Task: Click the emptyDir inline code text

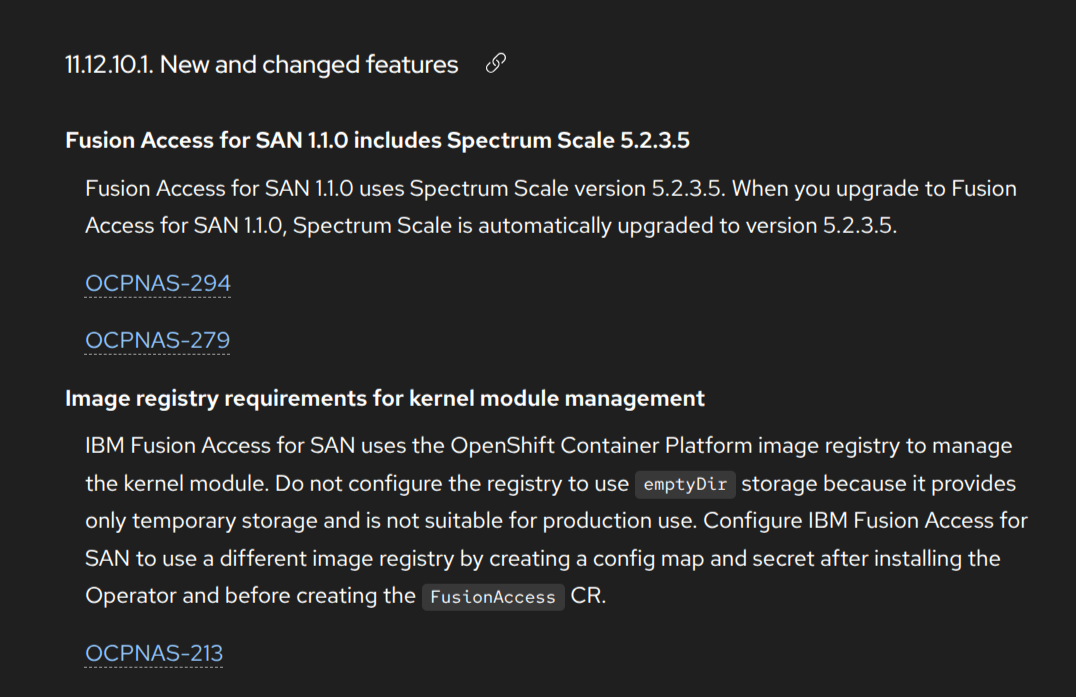Action: (685, 484)
